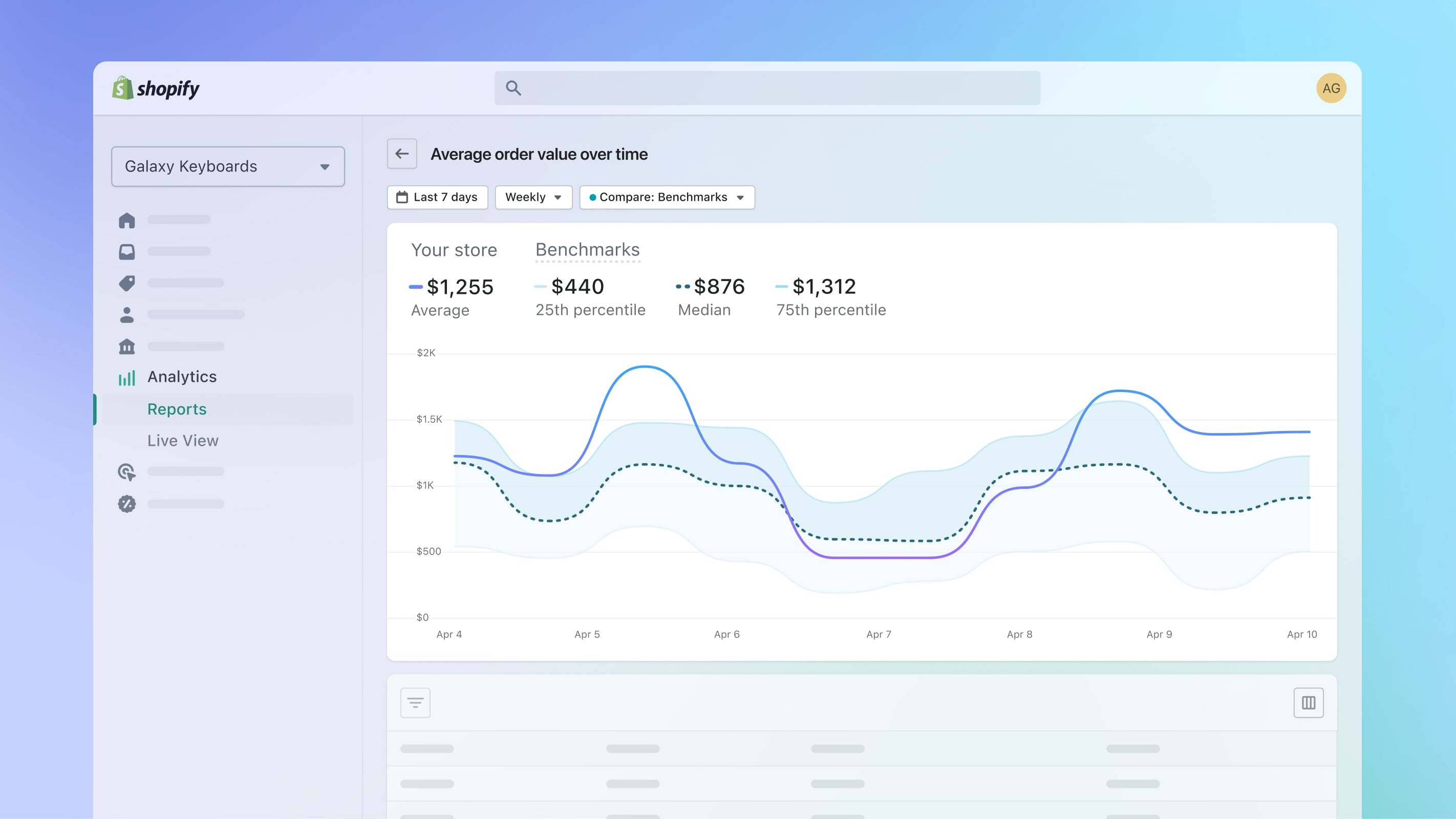Click the back arrow button
This screenshot has height=819, width=1456.
[400, 154]
